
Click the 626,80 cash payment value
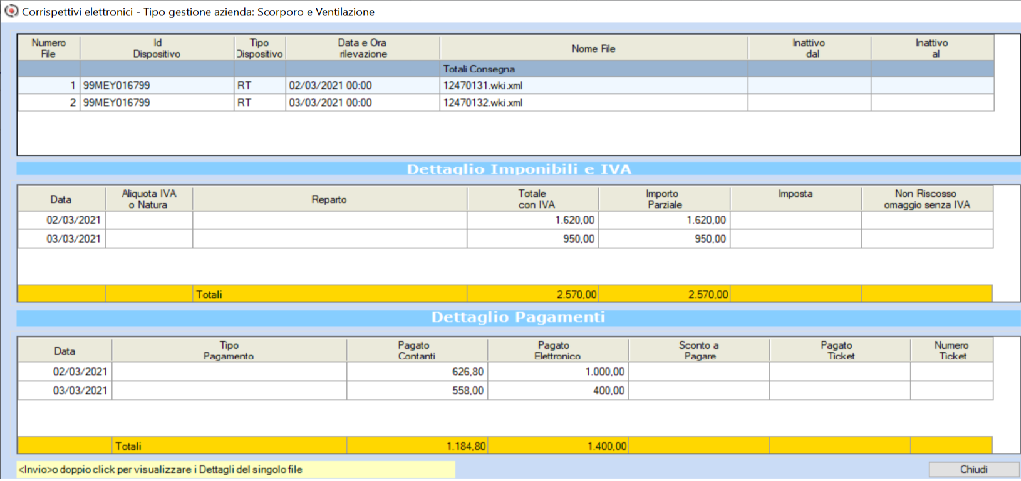tap(467, 372)
